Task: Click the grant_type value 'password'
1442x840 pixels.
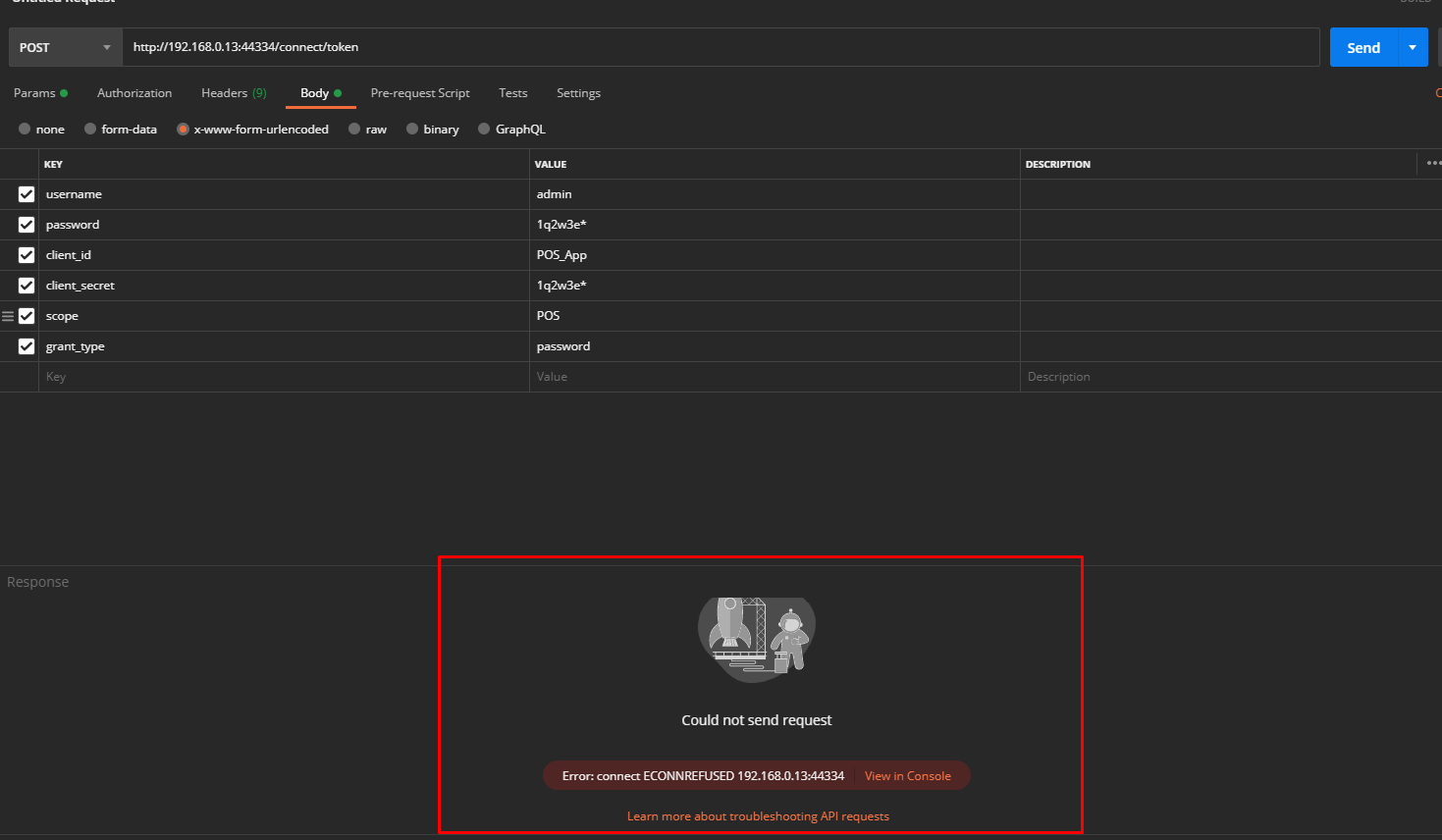Action: point(774,346)
